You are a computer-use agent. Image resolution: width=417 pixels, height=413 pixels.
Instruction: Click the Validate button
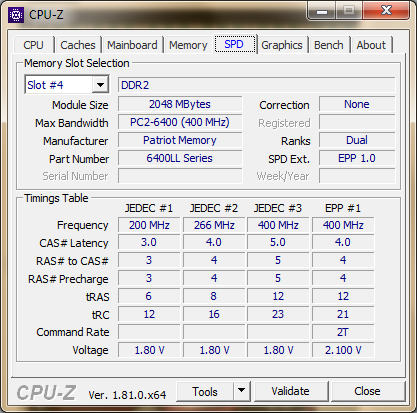pyautogui.click(x=291, y=391)
